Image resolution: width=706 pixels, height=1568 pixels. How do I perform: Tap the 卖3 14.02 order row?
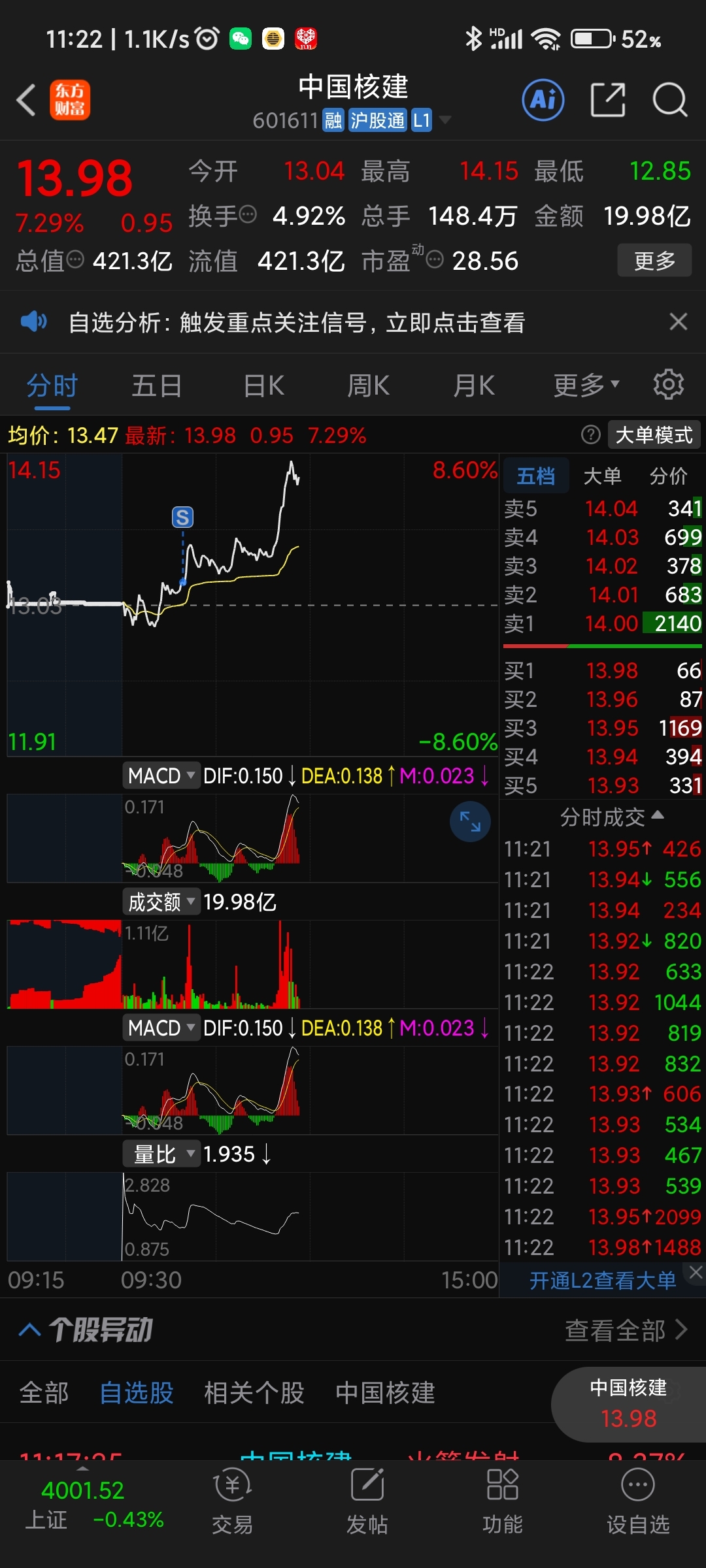[603, 566]
